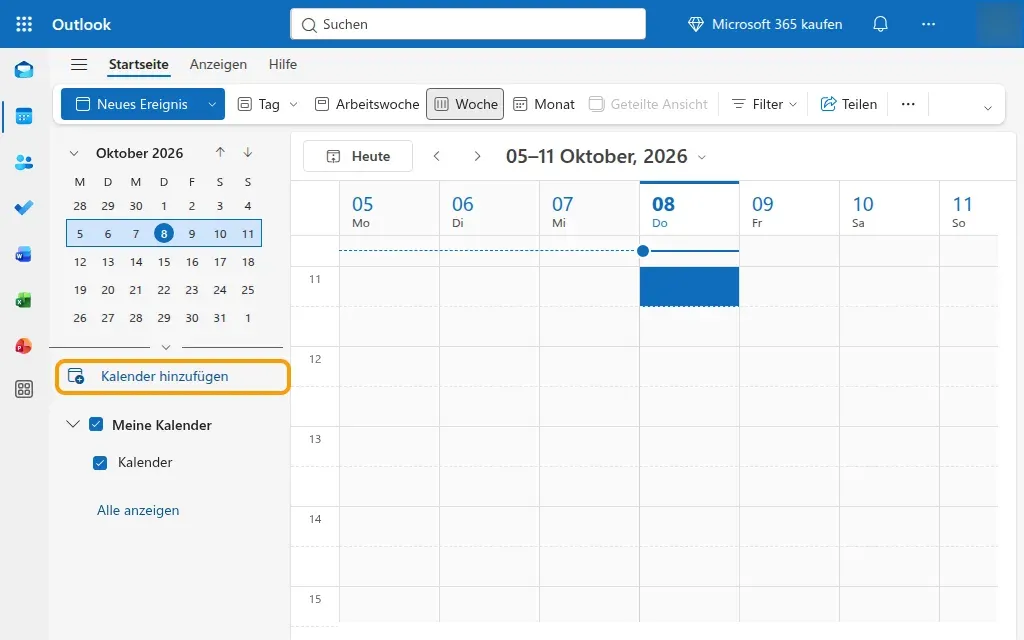The image size is (1024, 640).
Task: Click the Microsoft 365 kaufen diamond link
Action: point(765,24)
